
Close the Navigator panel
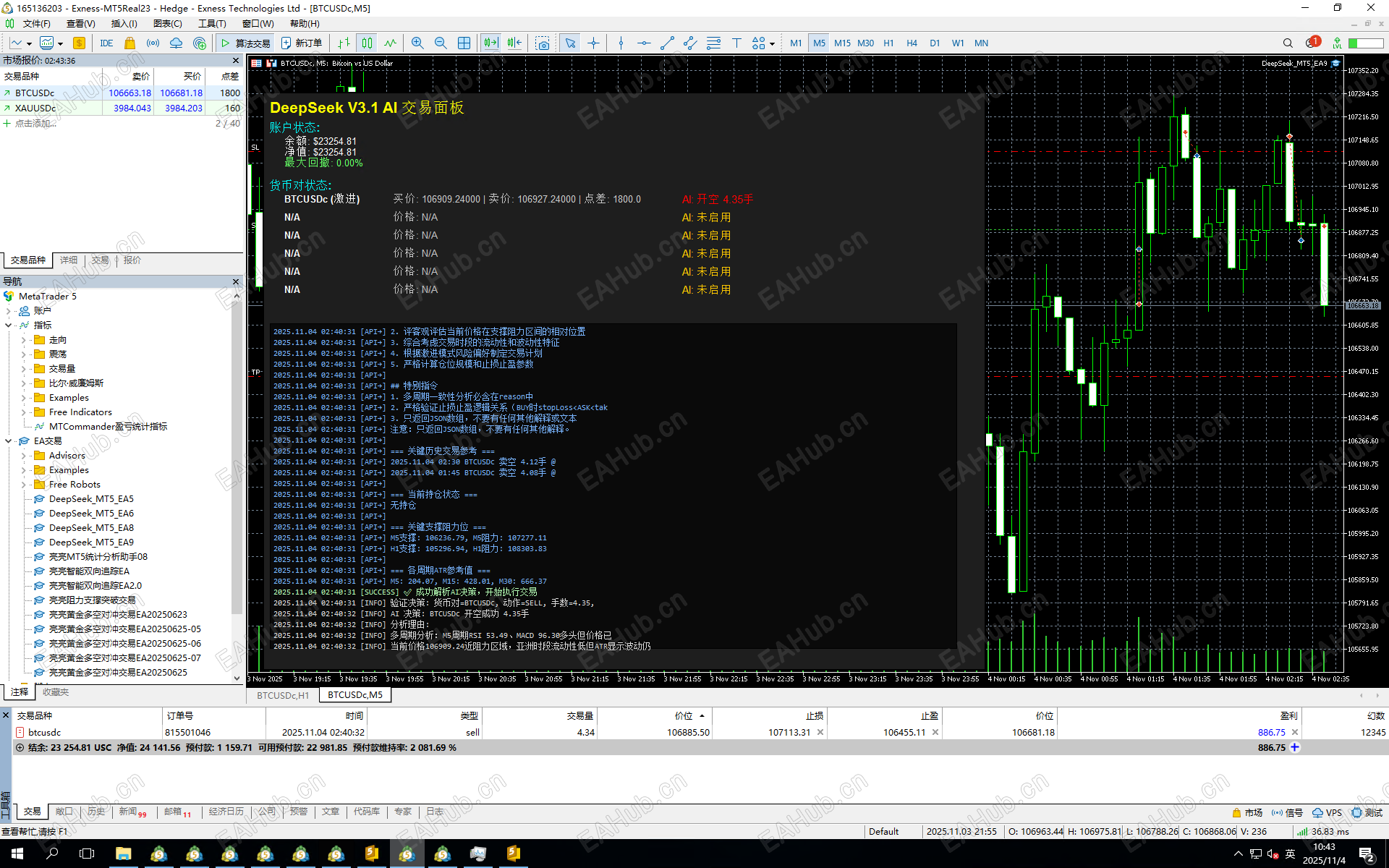tap(236, 281)
